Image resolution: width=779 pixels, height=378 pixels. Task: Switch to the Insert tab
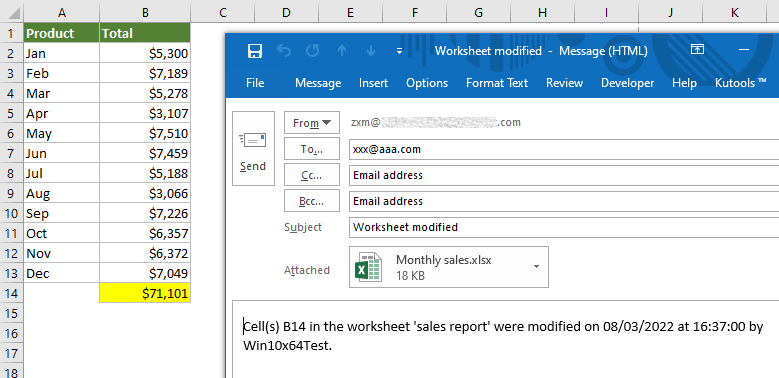point(374,83)
